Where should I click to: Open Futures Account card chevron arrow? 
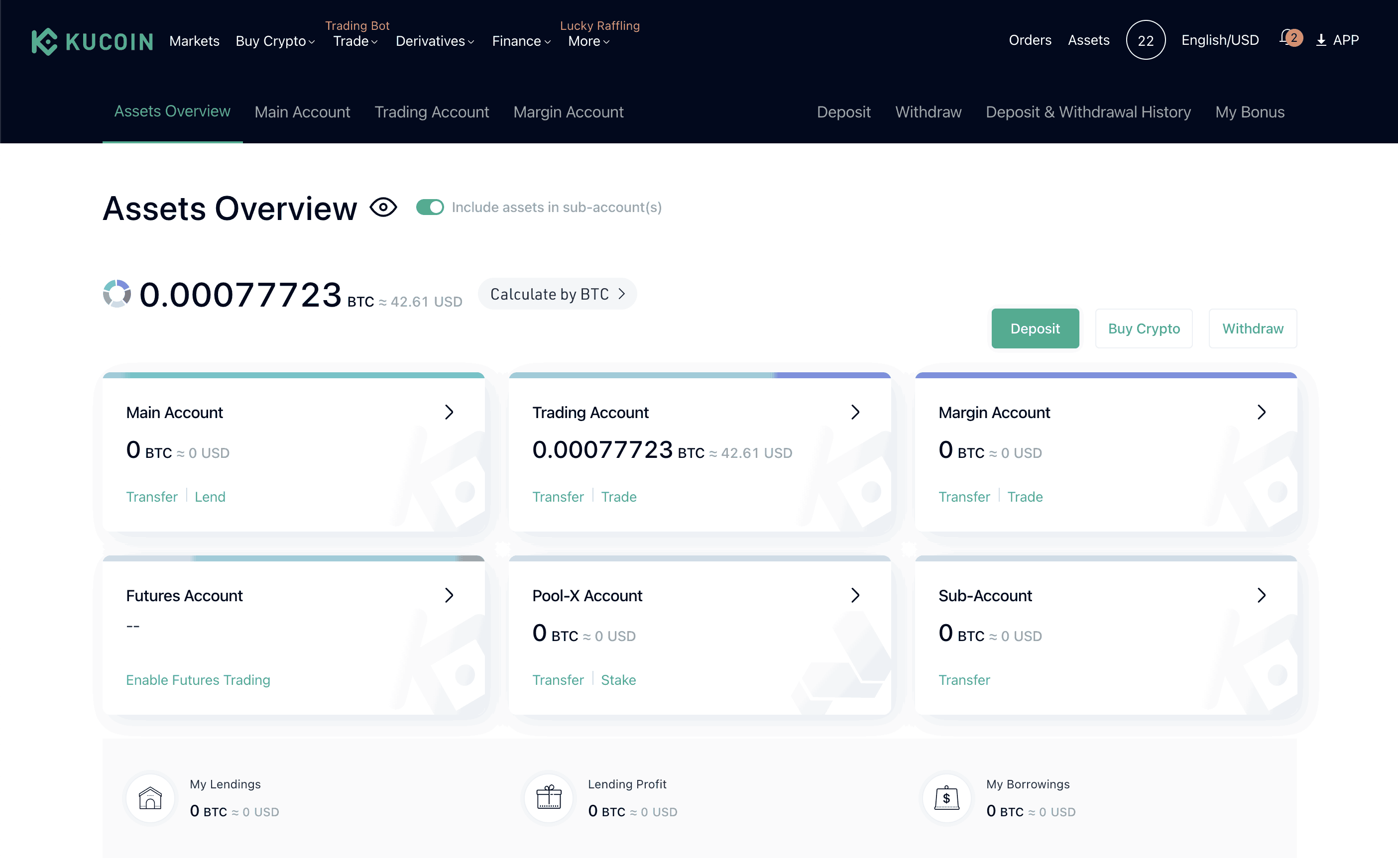[x=449, y=595]
